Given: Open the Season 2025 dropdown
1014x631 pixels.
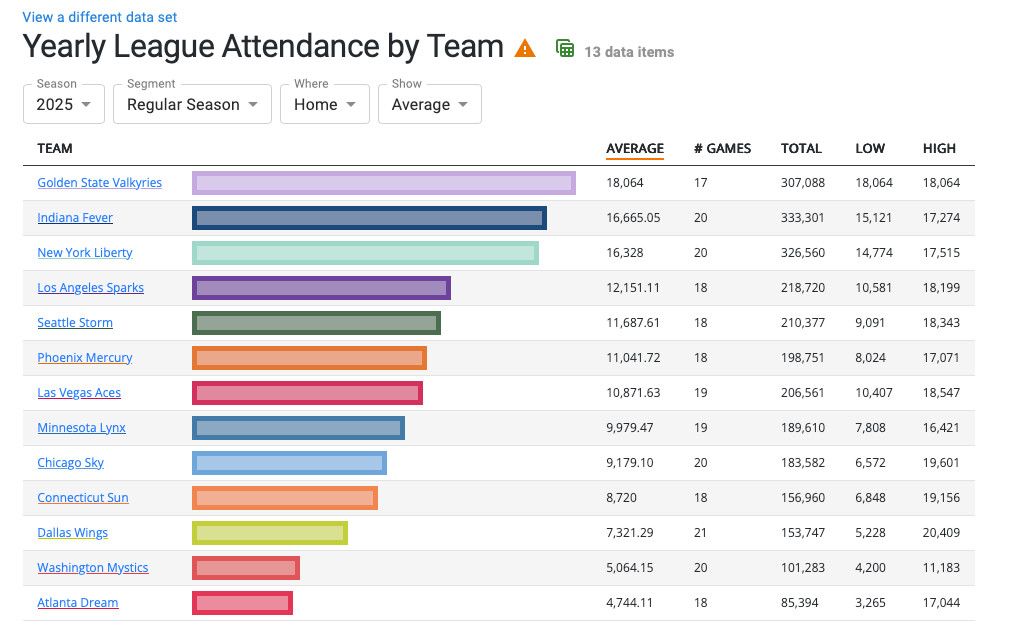Looking at the screenshot, I should 64,104.
